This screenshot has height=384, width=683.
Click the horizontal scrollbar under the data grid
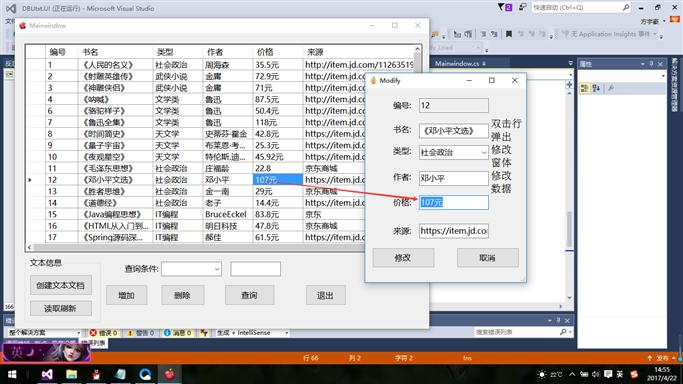click(x=196, y=247)
